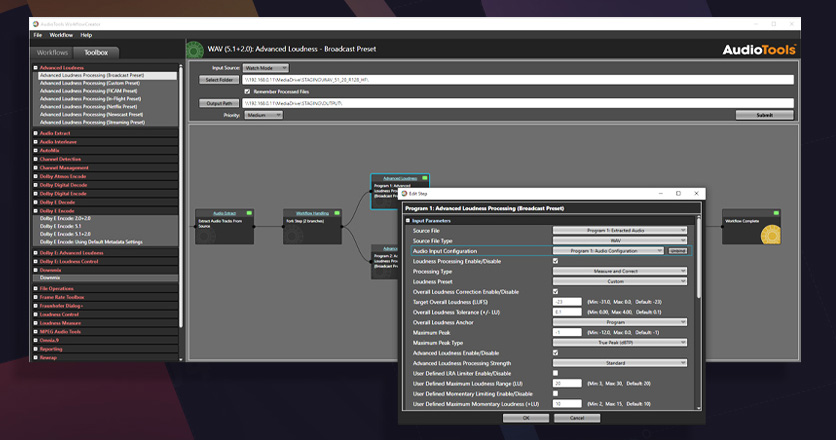
Task: Select the Audio Extract node
Action: (x=224, y=227)
